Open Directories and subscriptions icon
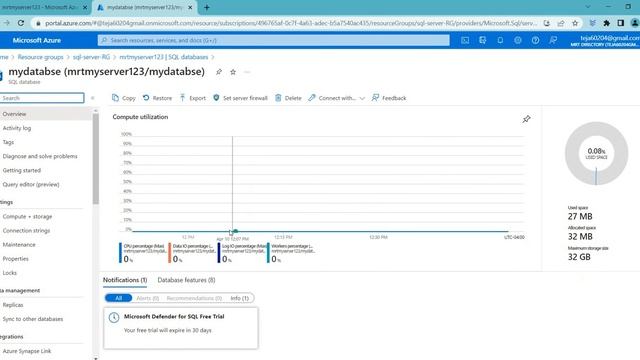Image resolution: width=640 pixels, height=360 pixels. pyautogui.click(x=482, y=40)
